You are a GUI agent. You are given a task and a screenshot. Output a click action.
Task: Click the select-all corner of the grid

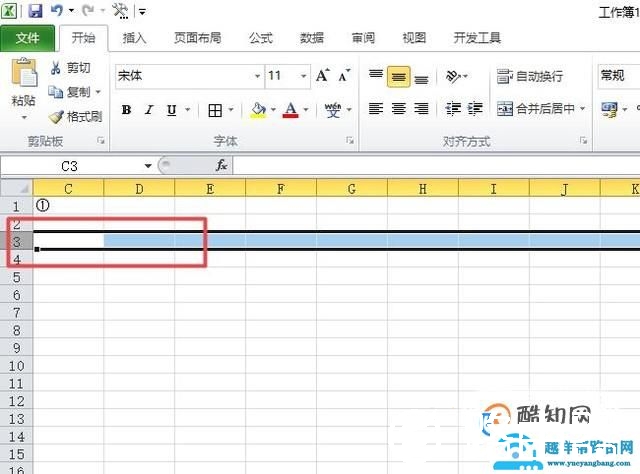coord(16,188)
